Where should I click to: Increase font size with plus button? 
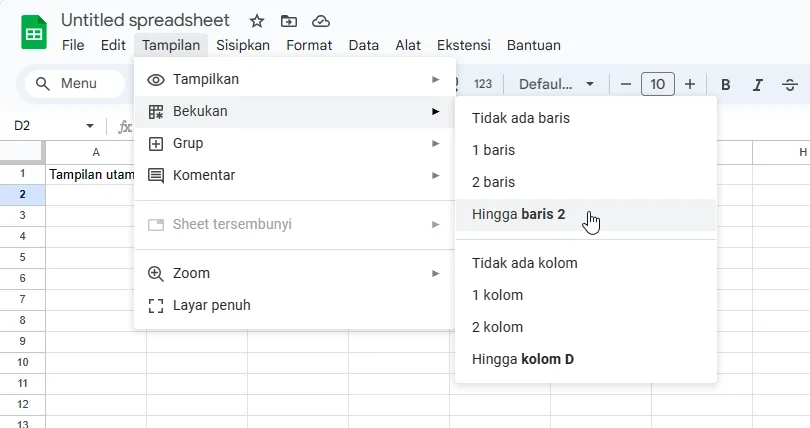tap(690, 84)
